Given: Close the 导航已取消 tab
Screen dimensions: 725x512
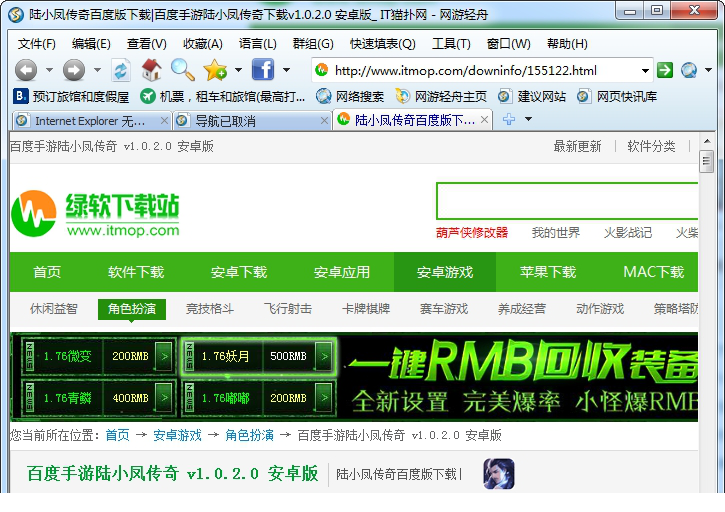Looking at the screenshot, I should click(325, 121).
